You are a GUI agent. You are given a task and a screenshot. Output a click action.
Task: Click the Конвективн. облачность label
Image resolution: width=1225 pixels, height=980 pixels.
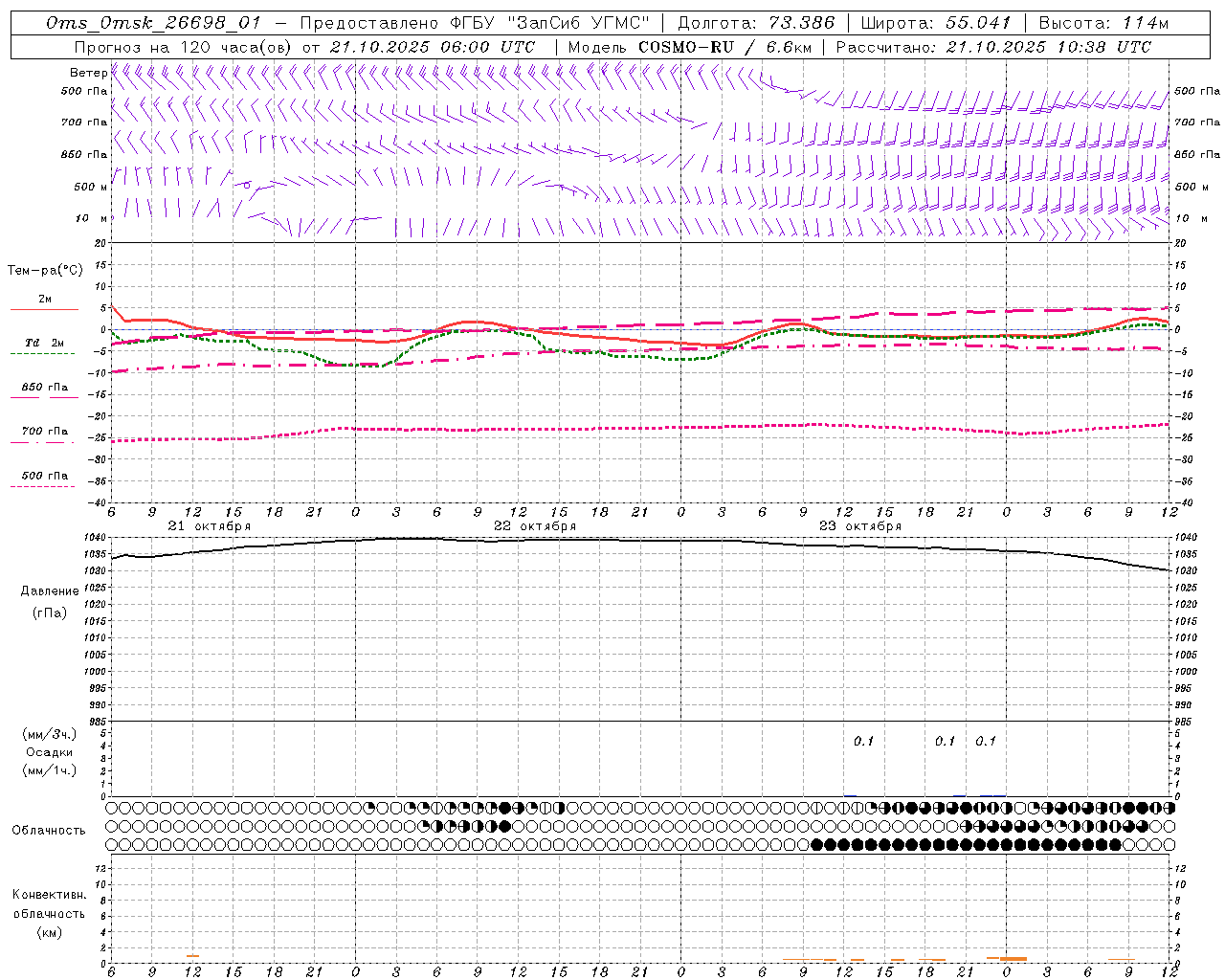[49, 904]
